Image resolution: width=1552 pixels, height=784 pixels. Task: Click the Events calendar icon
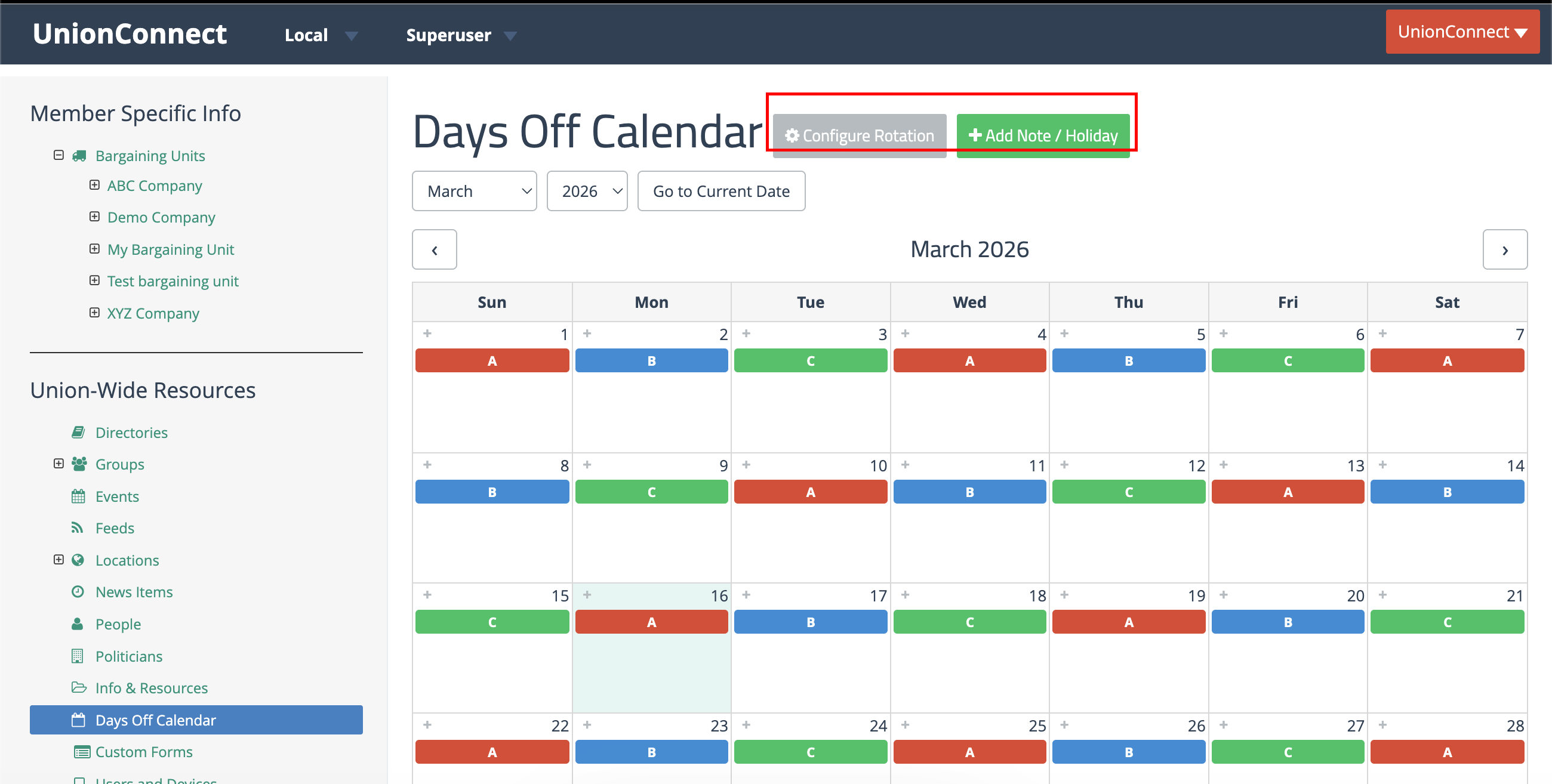point(78,496)
